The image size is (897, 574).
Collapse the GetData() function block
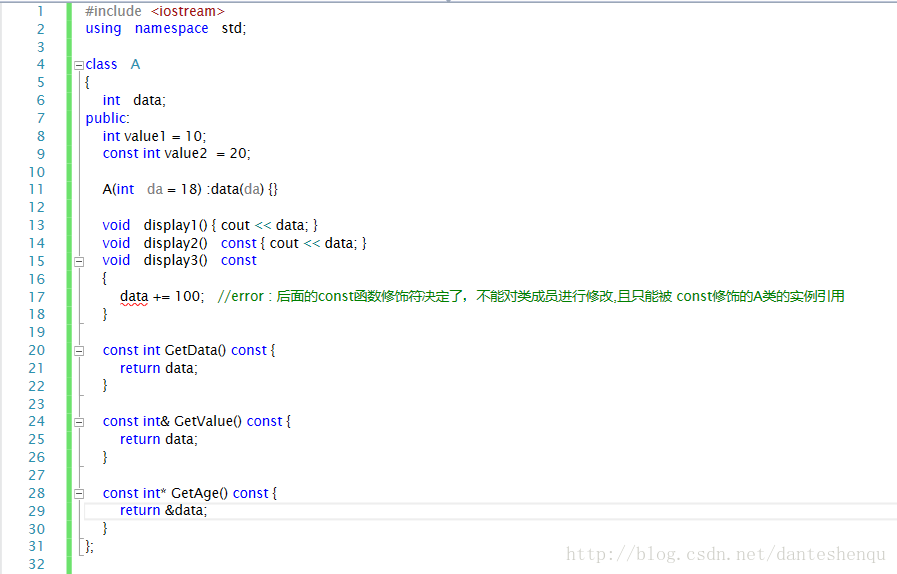(x=79, y=351)
